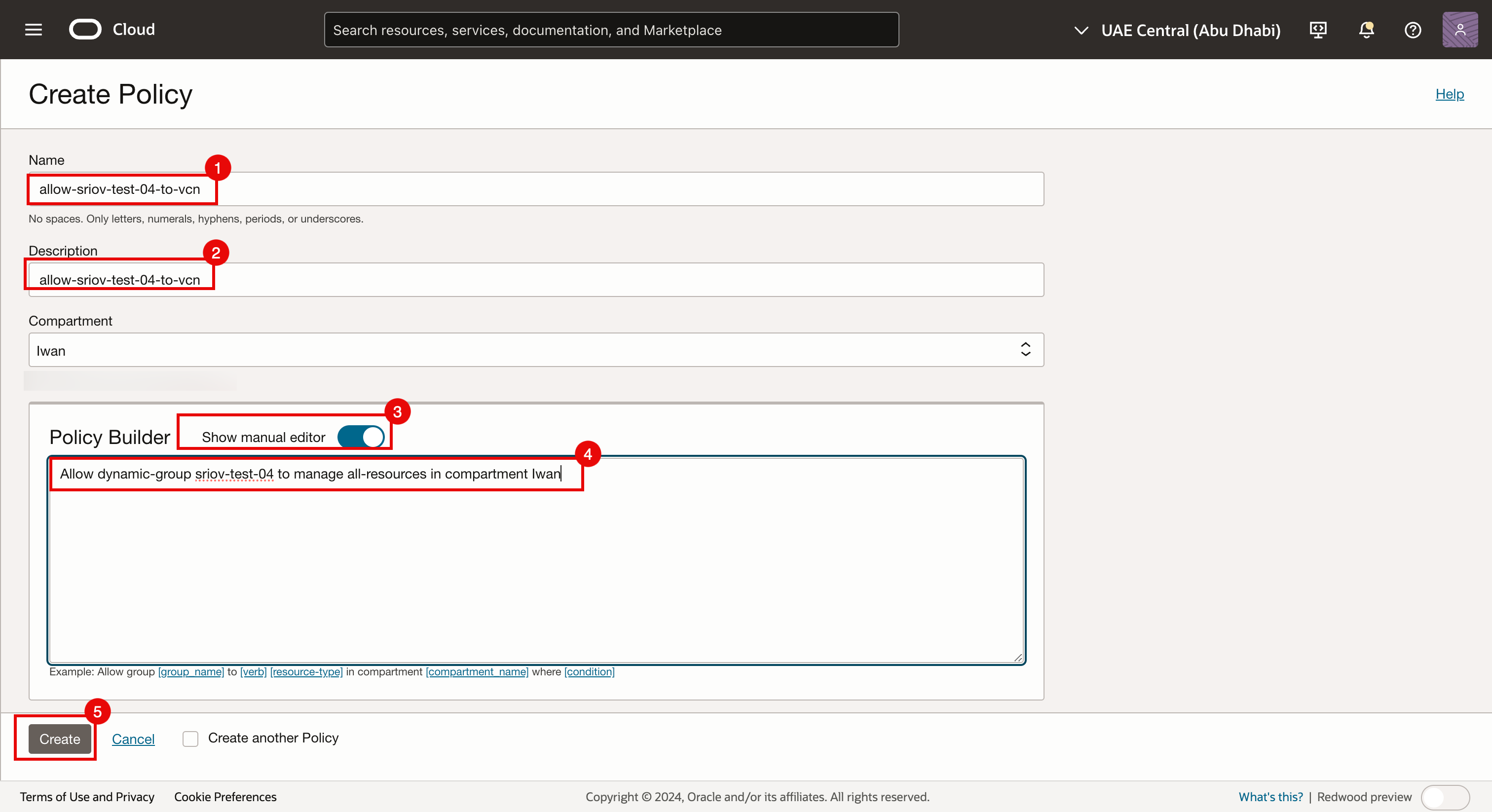Click the region chevron arrow

1081,30
